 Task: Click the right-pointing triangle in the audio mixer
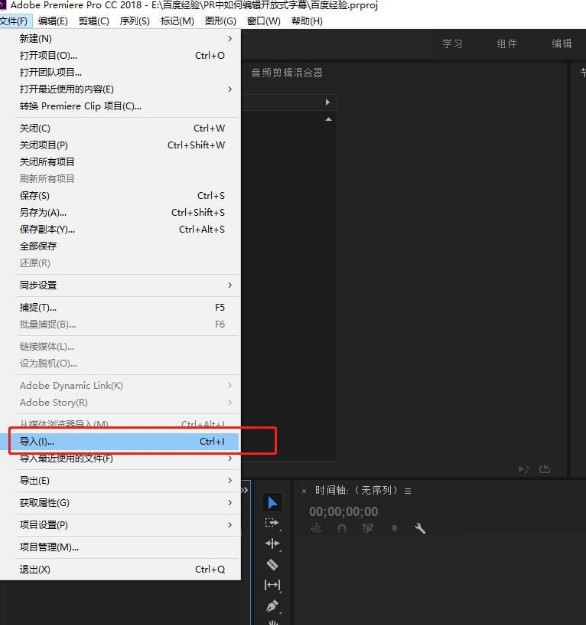(x=327, y=102)
